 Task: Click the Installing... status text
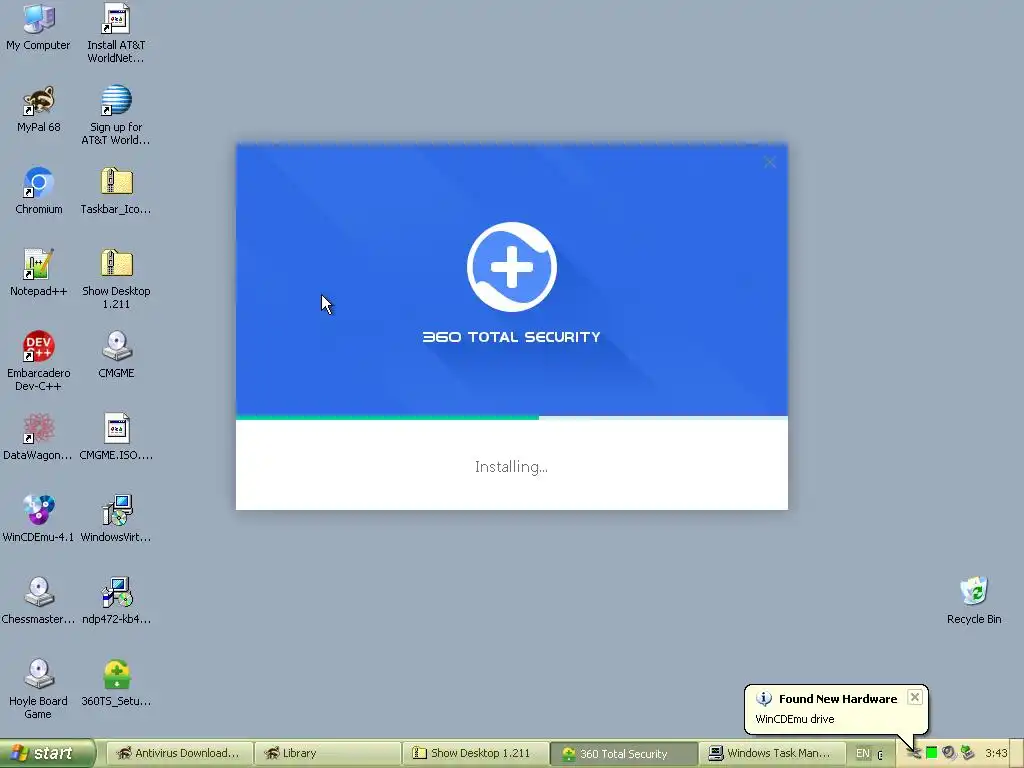tap(511, 467)
